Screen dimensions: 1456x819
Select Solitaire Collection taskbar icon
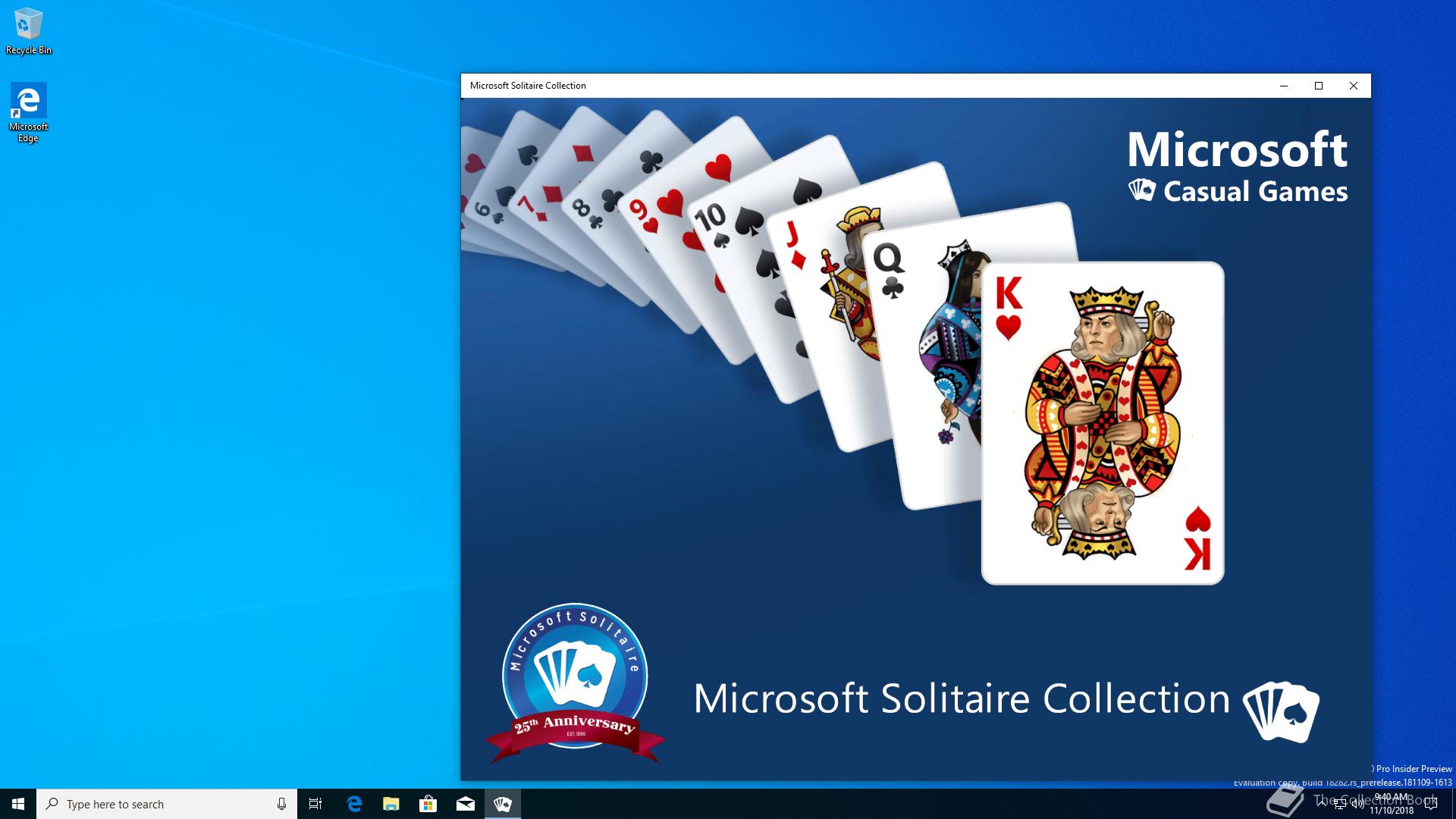click(503, 804)
